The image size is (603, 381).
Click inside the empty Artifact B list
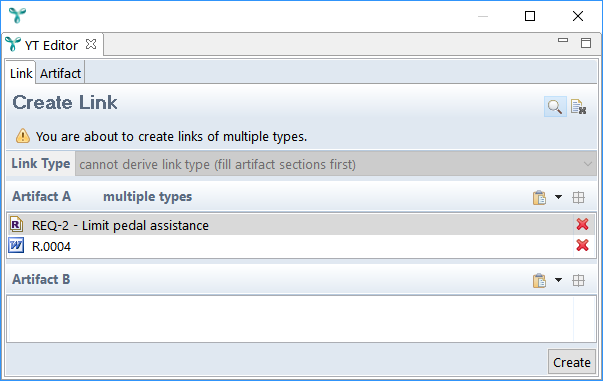[290, 318]
